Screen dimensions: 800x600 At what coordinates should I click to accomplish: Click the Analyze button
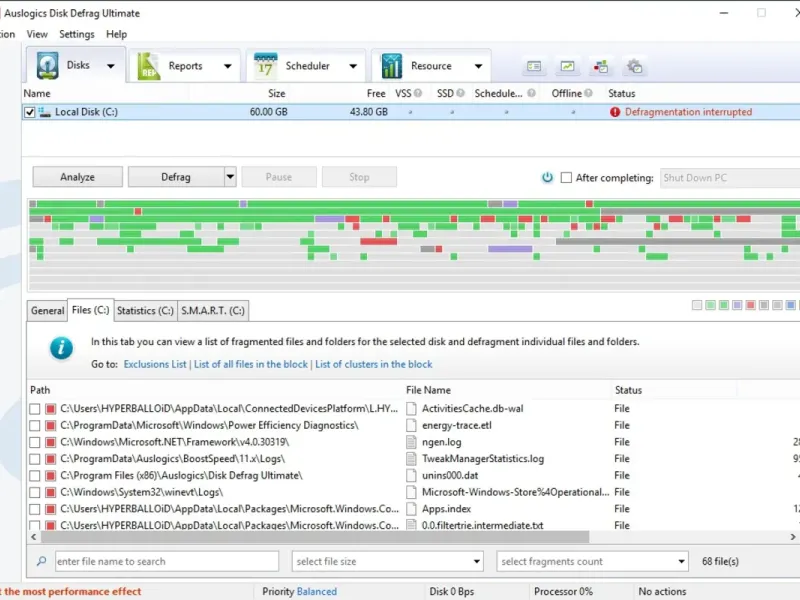coord(78,177)
